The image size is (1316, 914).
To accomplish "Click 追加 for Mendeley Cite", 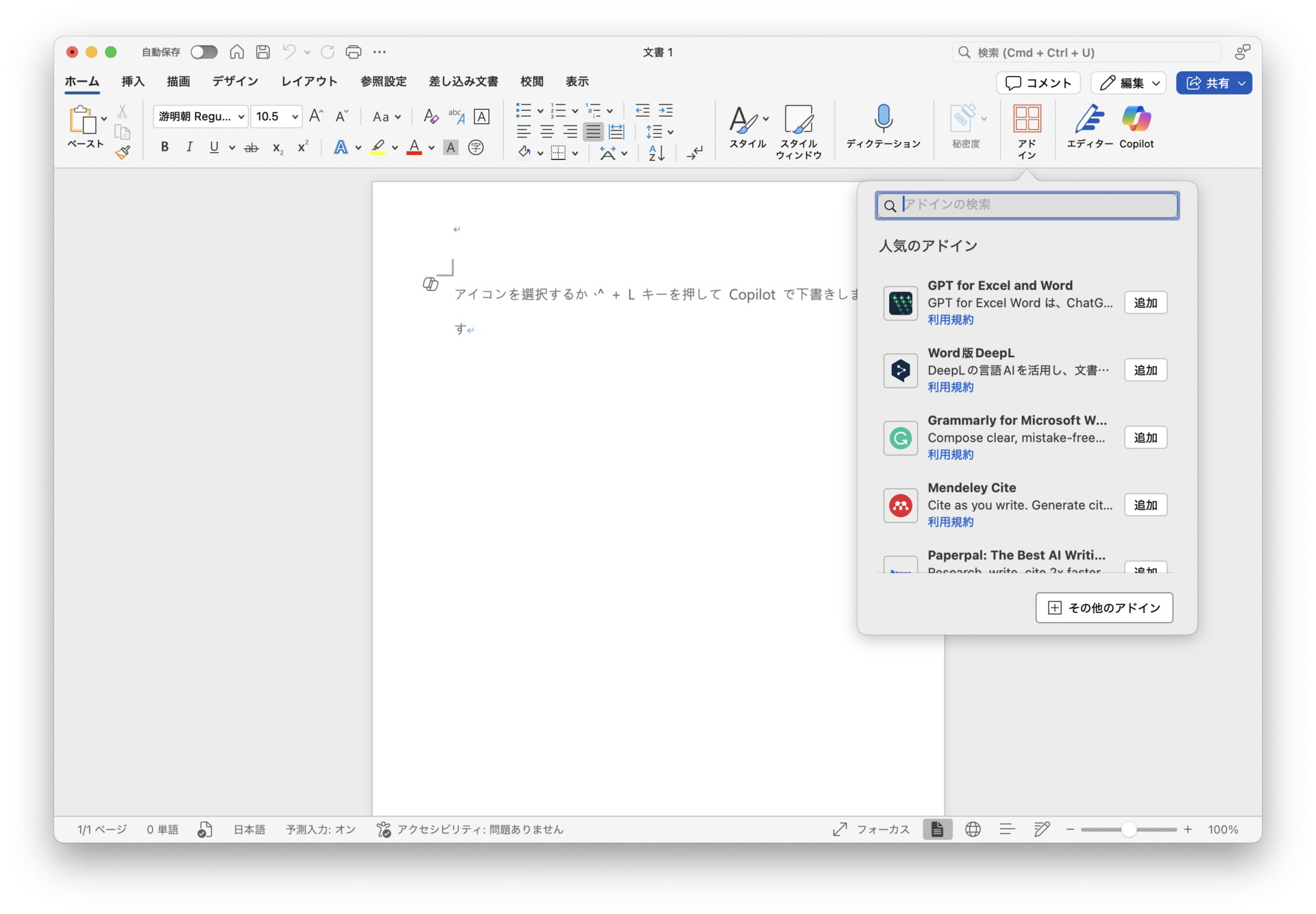I will pyautogui.click(x=1145, y=505).
